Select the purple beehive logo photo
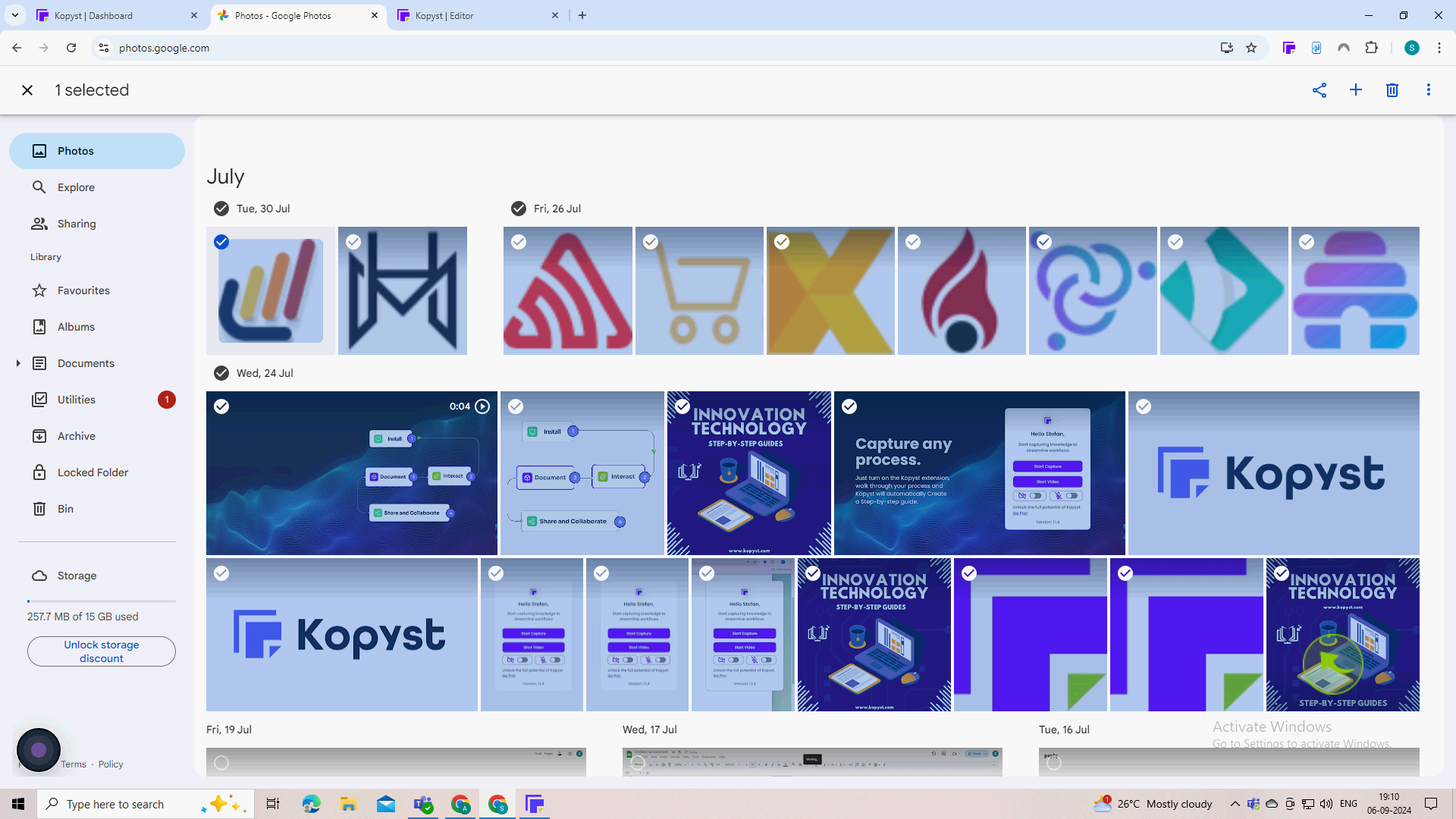This screenshot has width=1456, height=819. pyautogui.click(x=1307, y=242)
